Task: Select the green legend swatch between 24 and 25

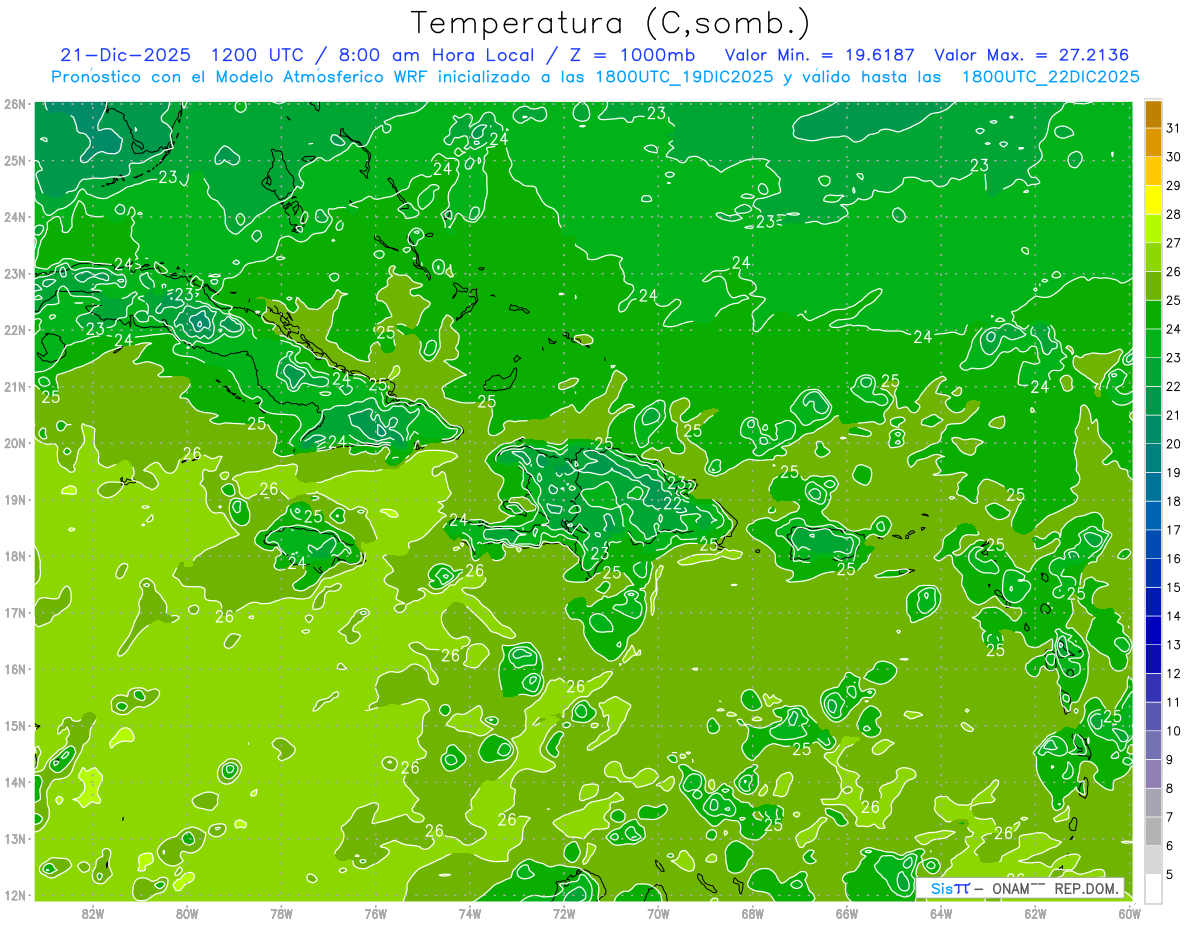Action: coord(1153,315)
